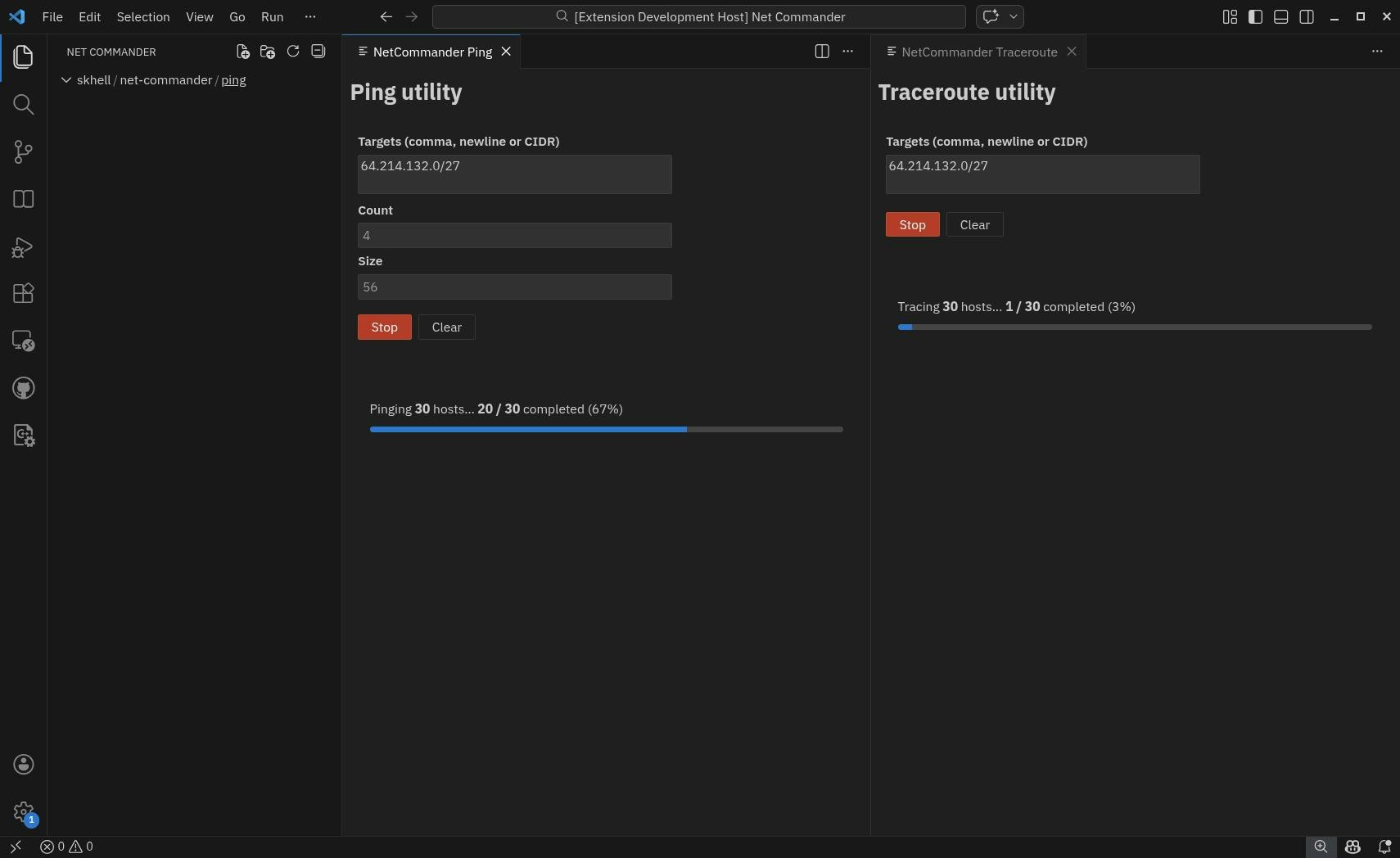Click the Count input field
Image resolution: width=1400 pixels, height=858 pixels.
coord(514,236)
